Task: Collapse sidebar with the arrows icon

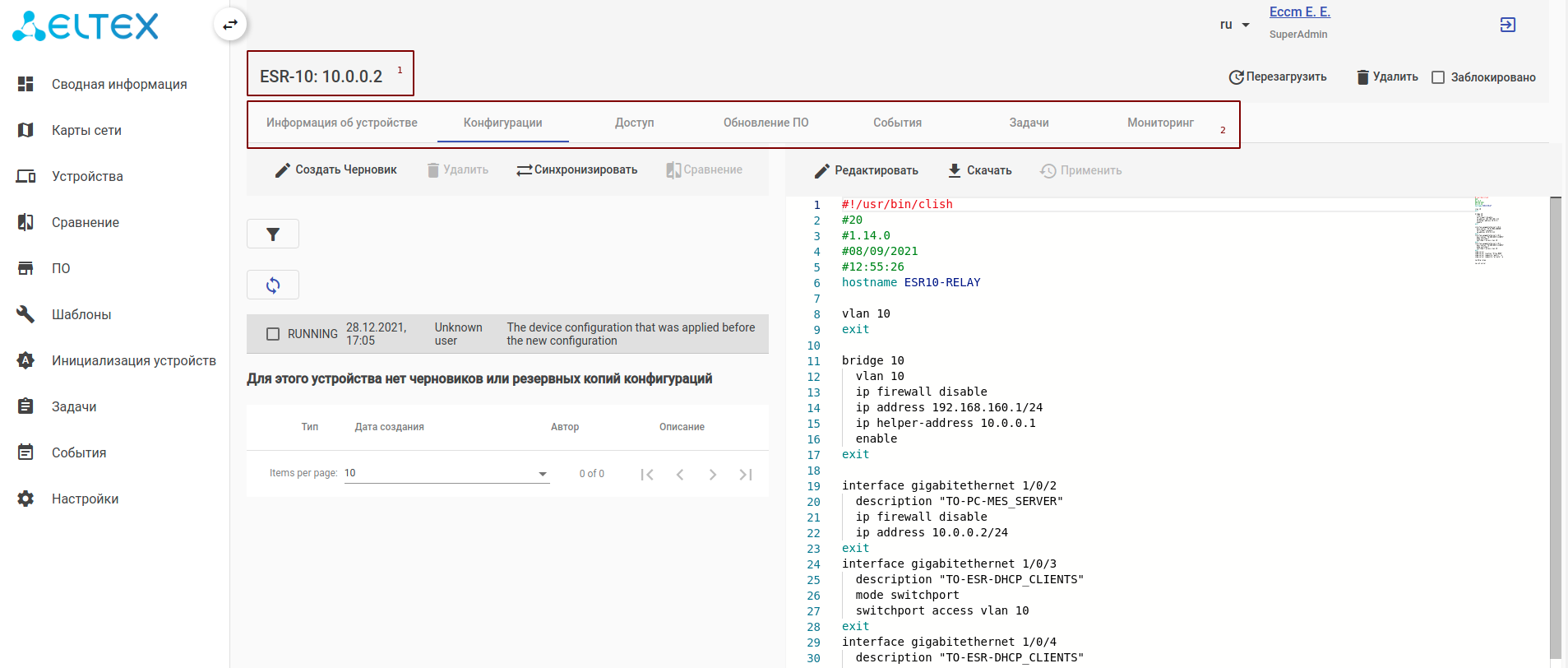Action: point(230,25)
